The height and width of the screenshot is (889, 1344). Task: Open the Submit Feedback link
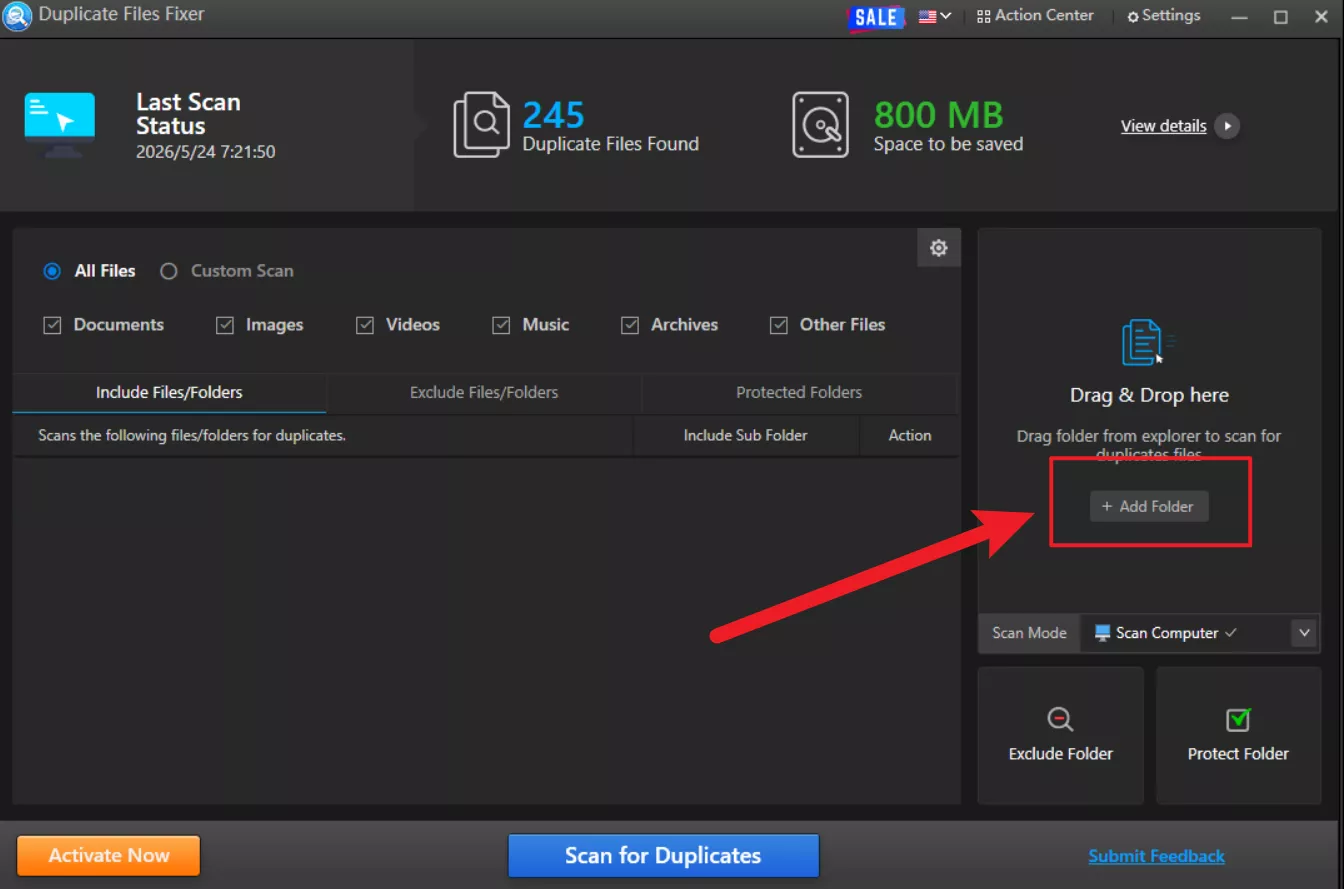(x=1156, y=856)
